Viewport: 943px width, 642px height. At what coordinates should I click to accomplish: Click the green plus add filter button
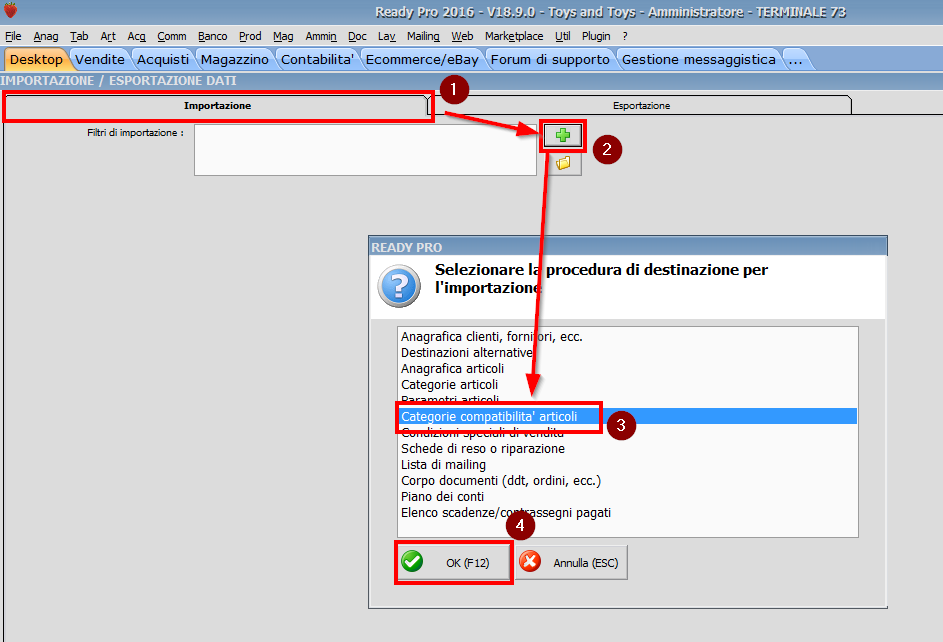(x=563, y=135)
